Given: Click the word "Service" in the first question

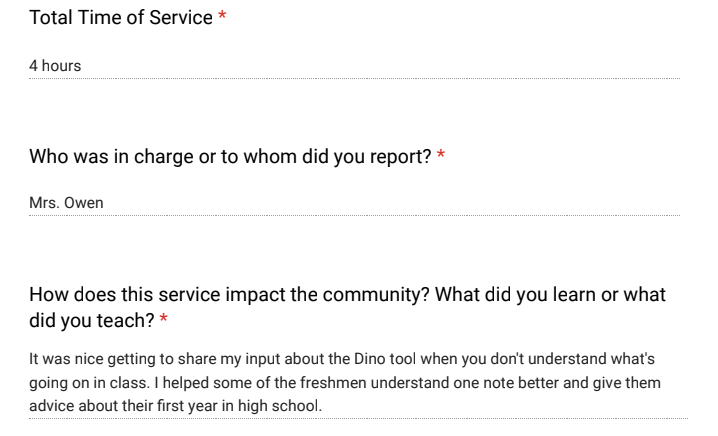Looking at the screenshot, I should [x=180, y=18].
